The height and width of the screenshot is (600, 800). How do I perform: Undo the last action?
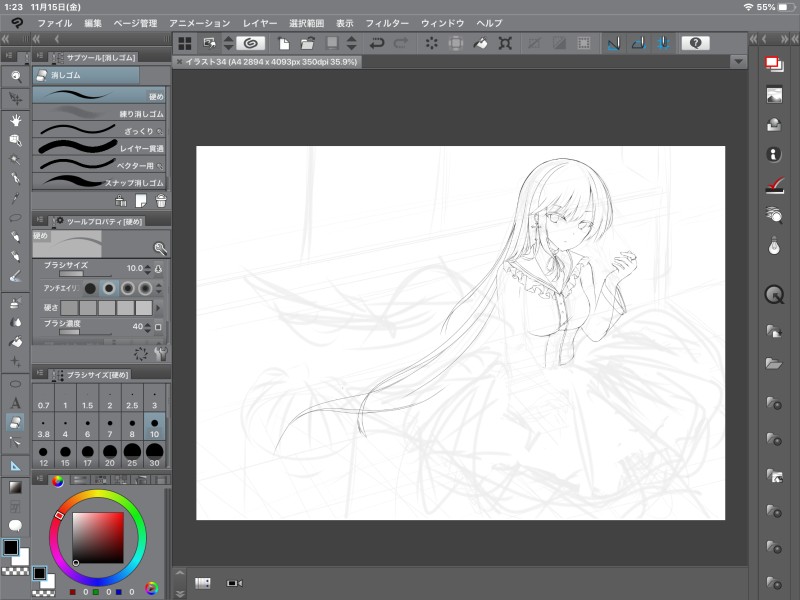pos(377,43)
